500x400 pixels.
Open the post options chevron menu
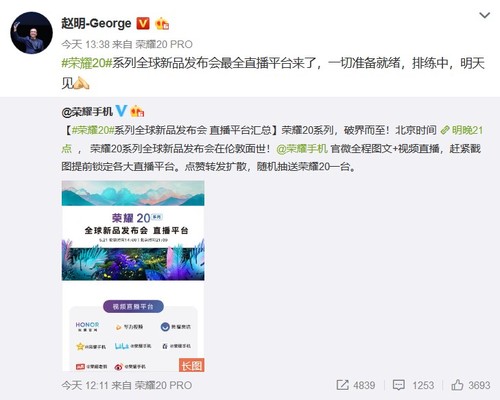coord(484,15)
